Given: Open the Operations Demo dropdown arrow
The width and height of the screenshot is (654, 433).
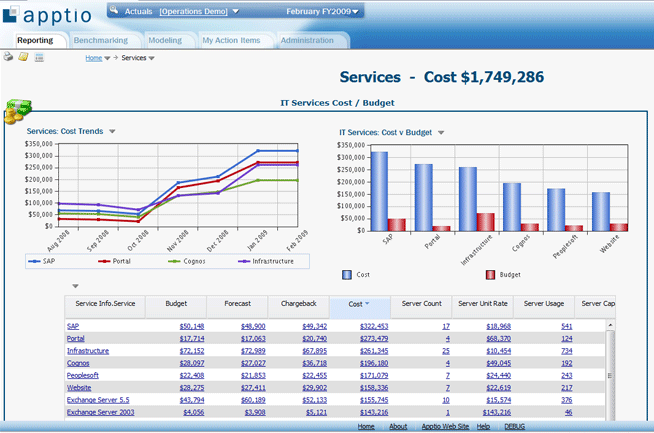Looking at the screenshot, I should coord(236,11).
